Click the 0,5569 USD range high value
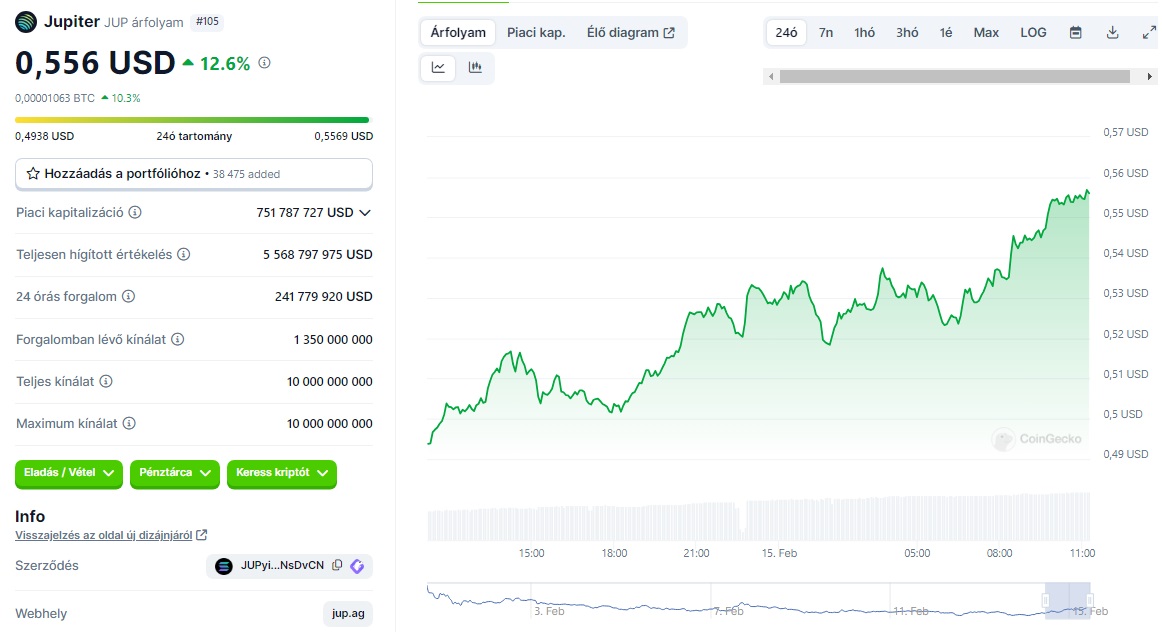 344,136
